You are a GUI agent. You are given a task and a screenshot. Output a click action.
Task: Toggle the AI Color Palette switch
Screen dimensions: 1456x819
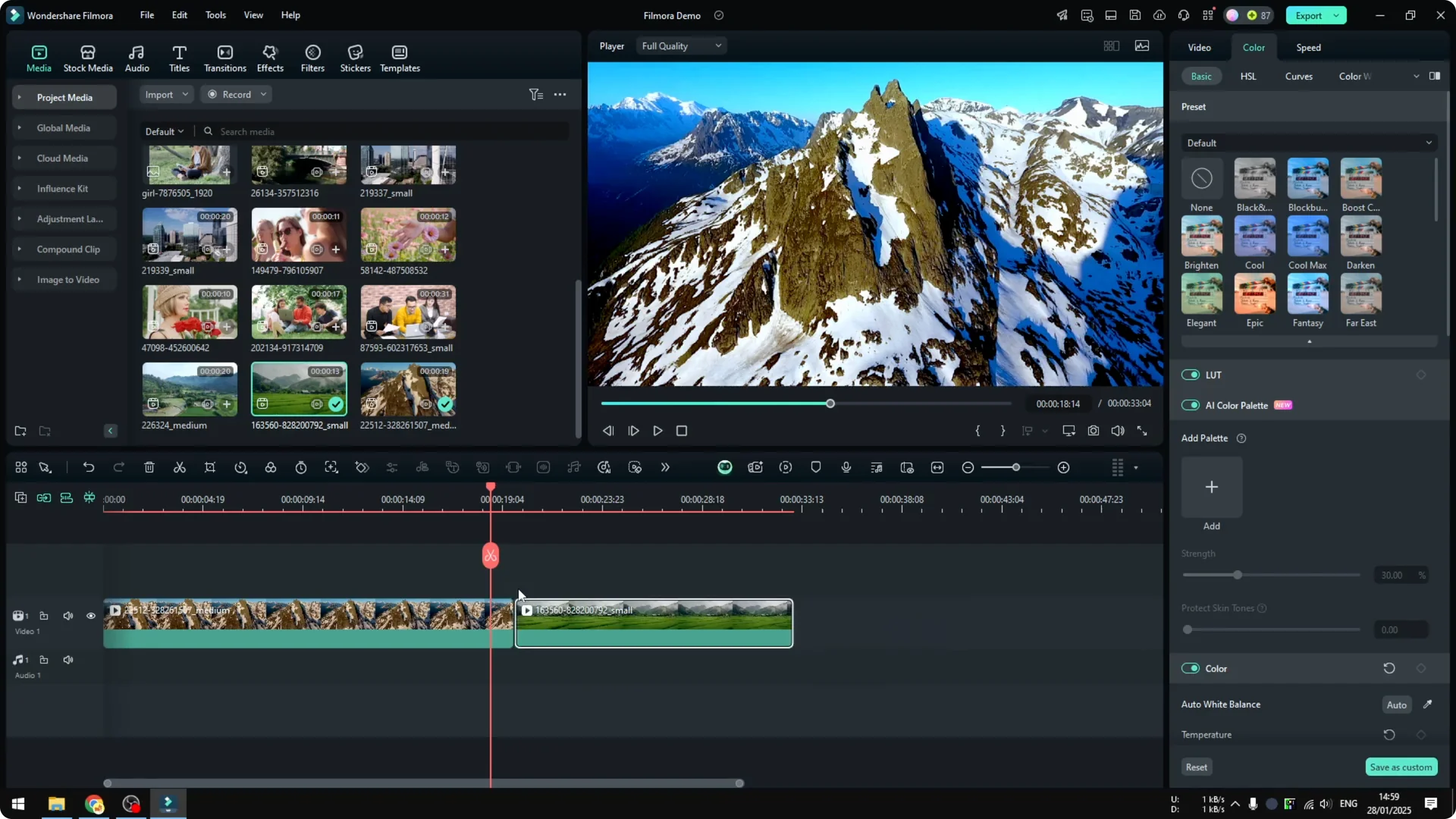(1191, 405)
